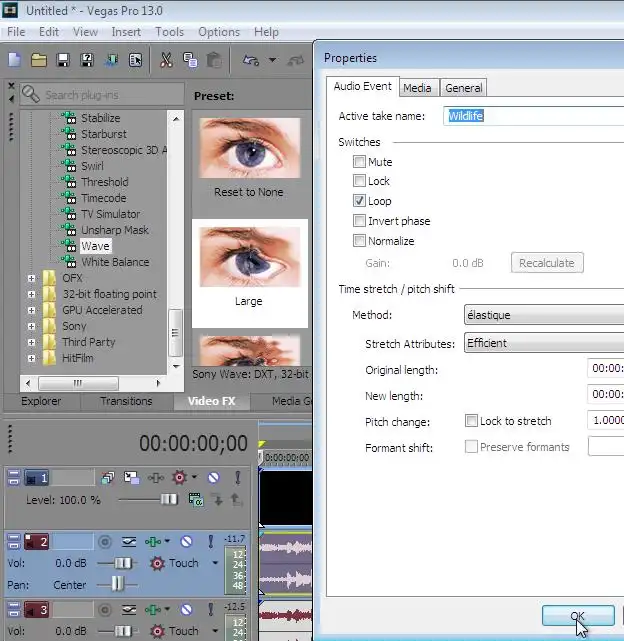Check the Invert phase checkbox
Screen dimensions: 624x641
[x=359, y=220]
